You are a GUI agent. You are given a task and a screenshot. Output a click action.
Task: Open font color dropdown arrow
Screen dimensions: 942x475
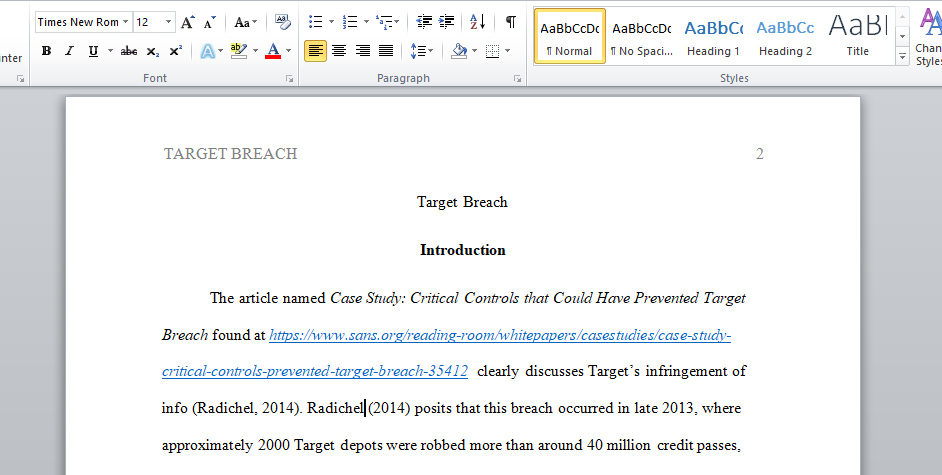pyautogui.click(x=288, y=51)
